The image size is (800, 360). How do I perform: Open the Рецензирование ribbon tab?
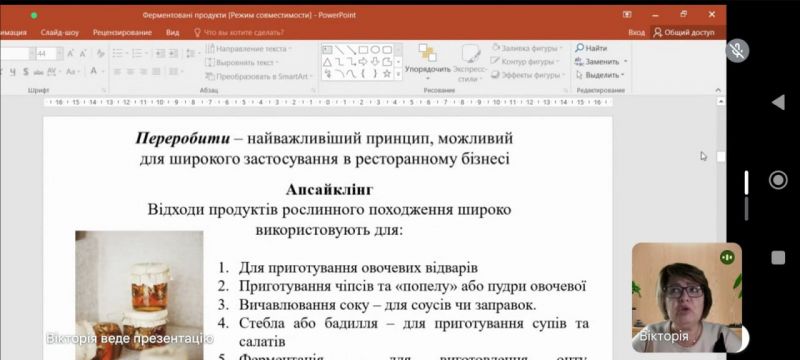(122, 33)
